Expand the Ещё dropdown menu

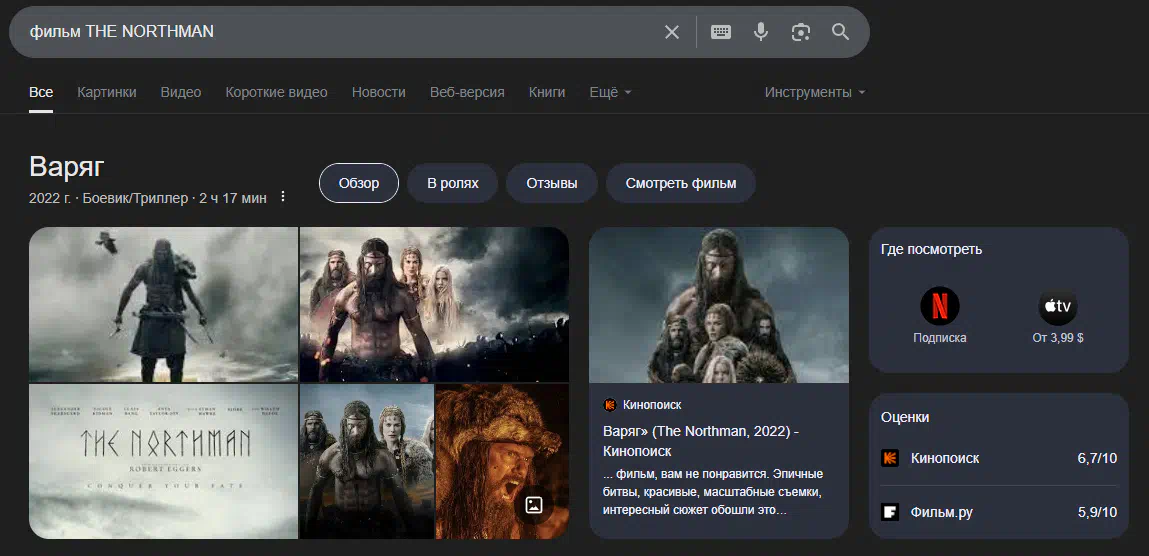pyautogui.click(x=610, y=92)
